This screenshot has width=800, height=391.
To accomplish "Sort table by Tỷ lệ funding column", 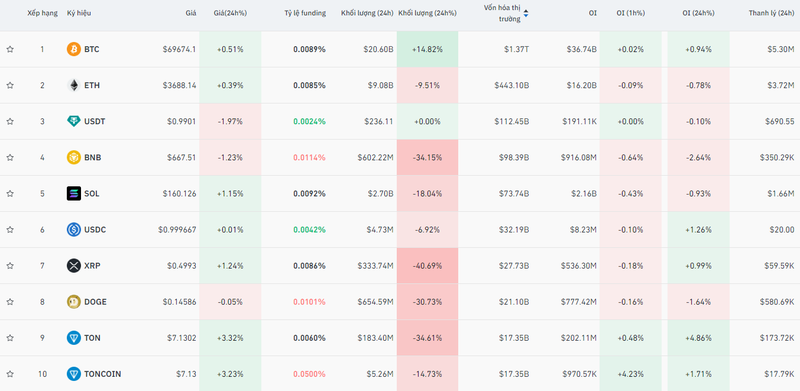I will click(305, 13).
